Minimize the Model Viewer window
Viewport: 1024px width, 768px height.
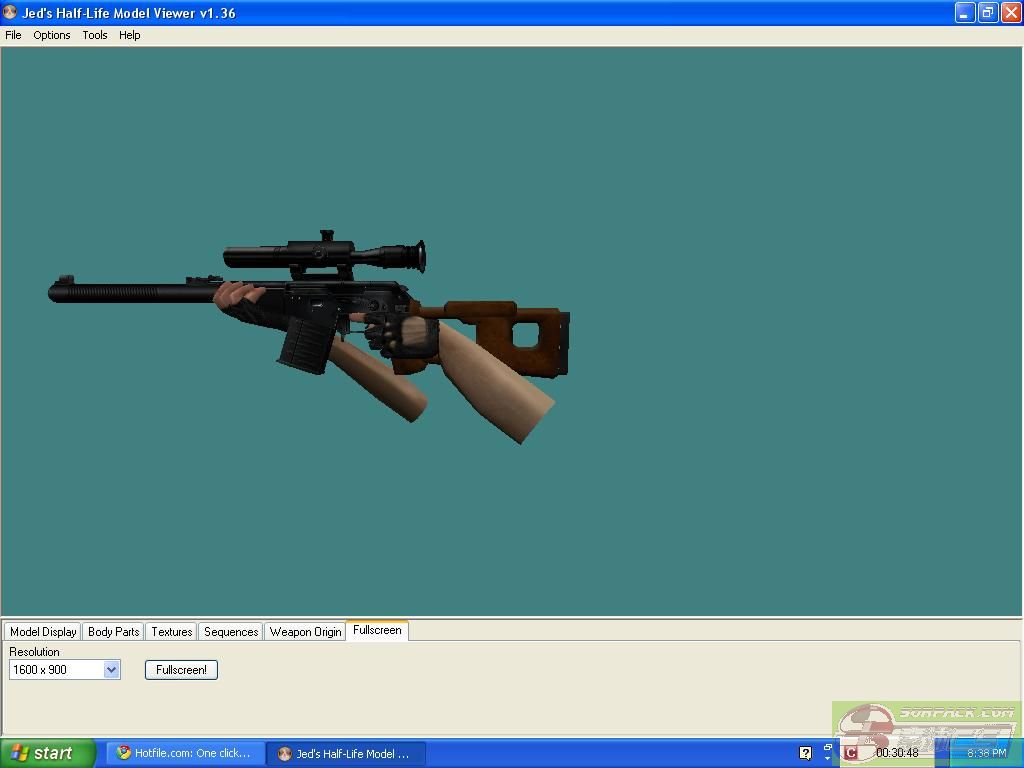click(x=965, y=12)
